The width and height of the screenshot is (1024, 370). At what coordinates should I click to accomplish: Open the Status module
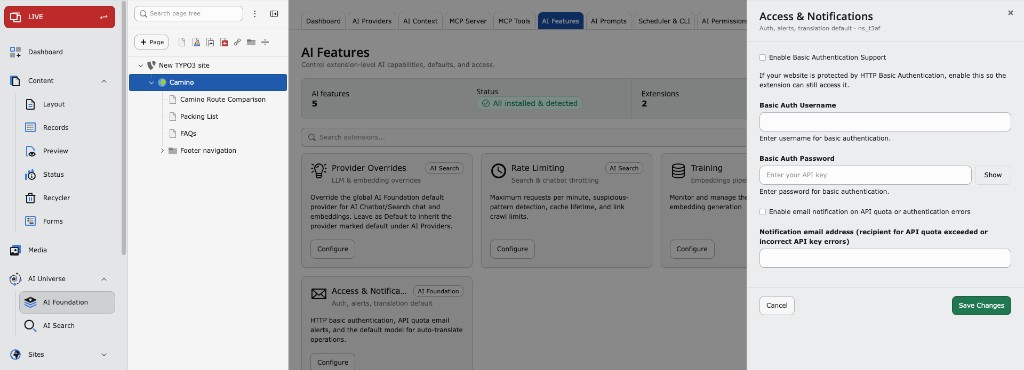pyautogui.click(x=54, y=175)
